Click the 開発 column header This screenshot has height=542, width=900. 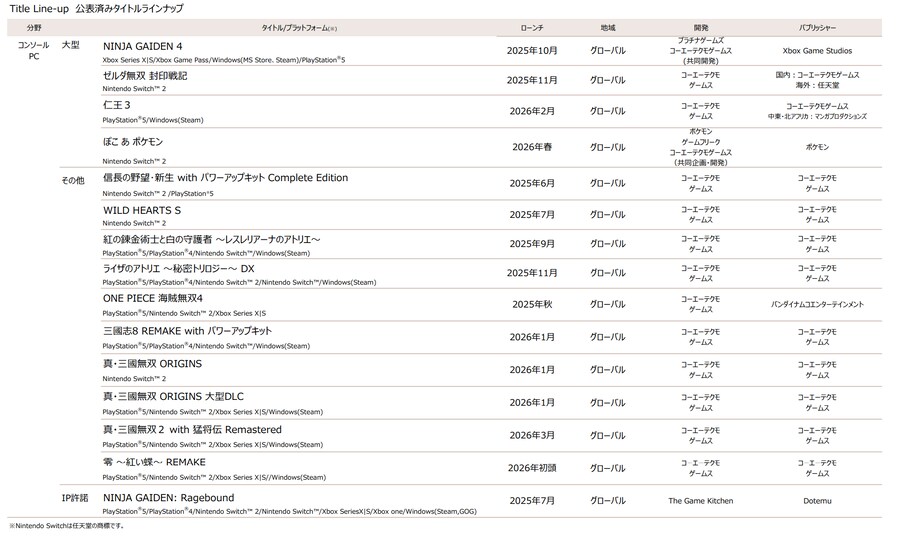(x=700, y=28)
